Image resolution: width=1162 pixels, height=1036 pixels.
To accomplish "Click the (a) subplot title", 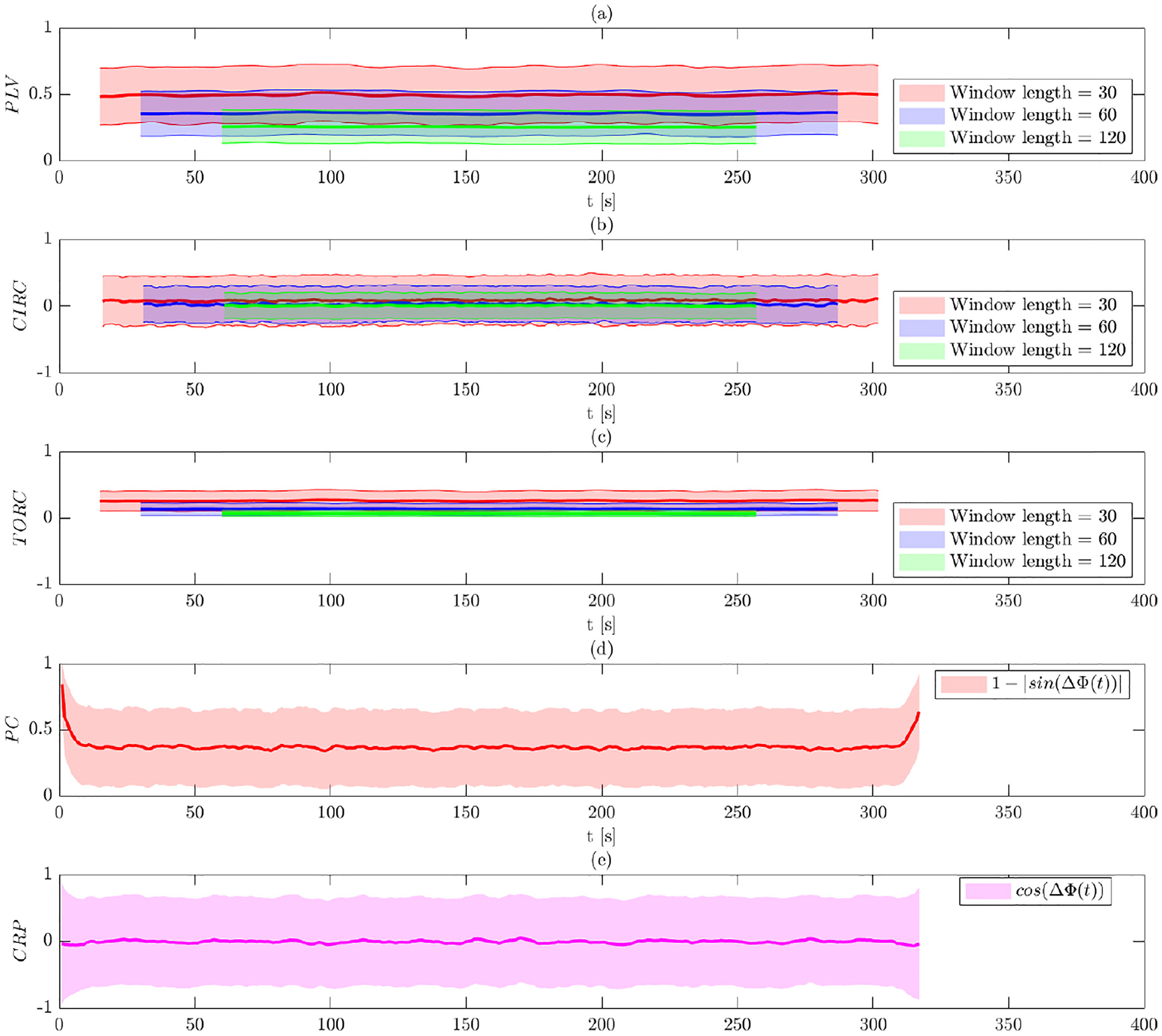I will point(602,14).
